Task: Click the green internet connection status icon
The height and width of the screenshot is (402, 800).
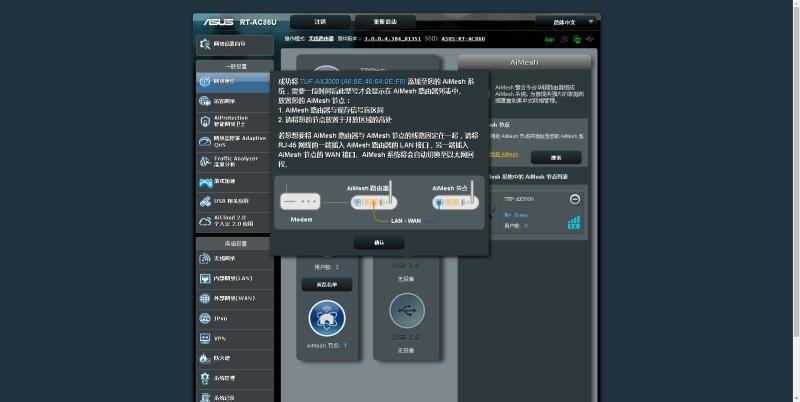Action: (x=577, y=39)
